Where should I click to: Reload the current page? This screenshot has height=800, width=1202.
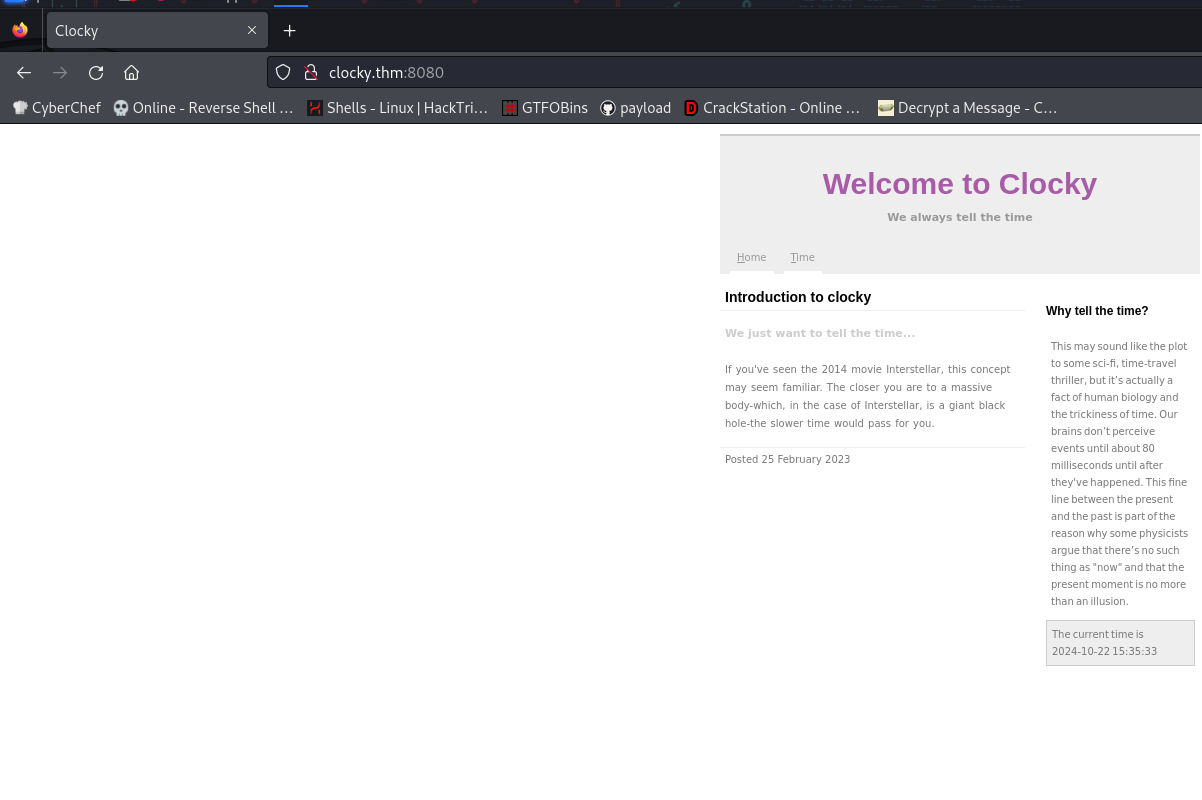pyautogui.click(x=96, y=72)
